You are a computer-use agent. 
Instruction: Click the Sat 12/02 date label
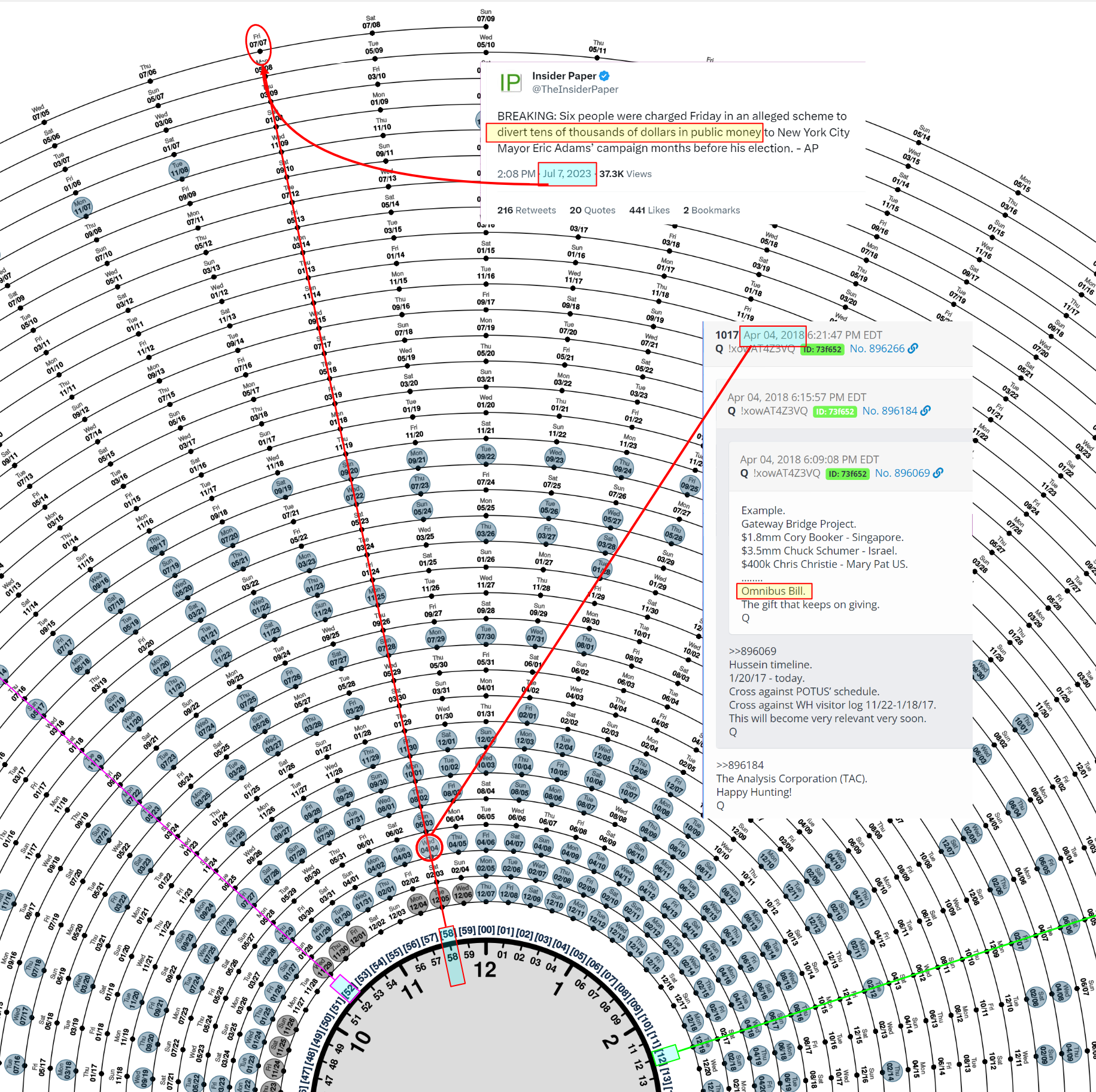click(x=376, y=922)
